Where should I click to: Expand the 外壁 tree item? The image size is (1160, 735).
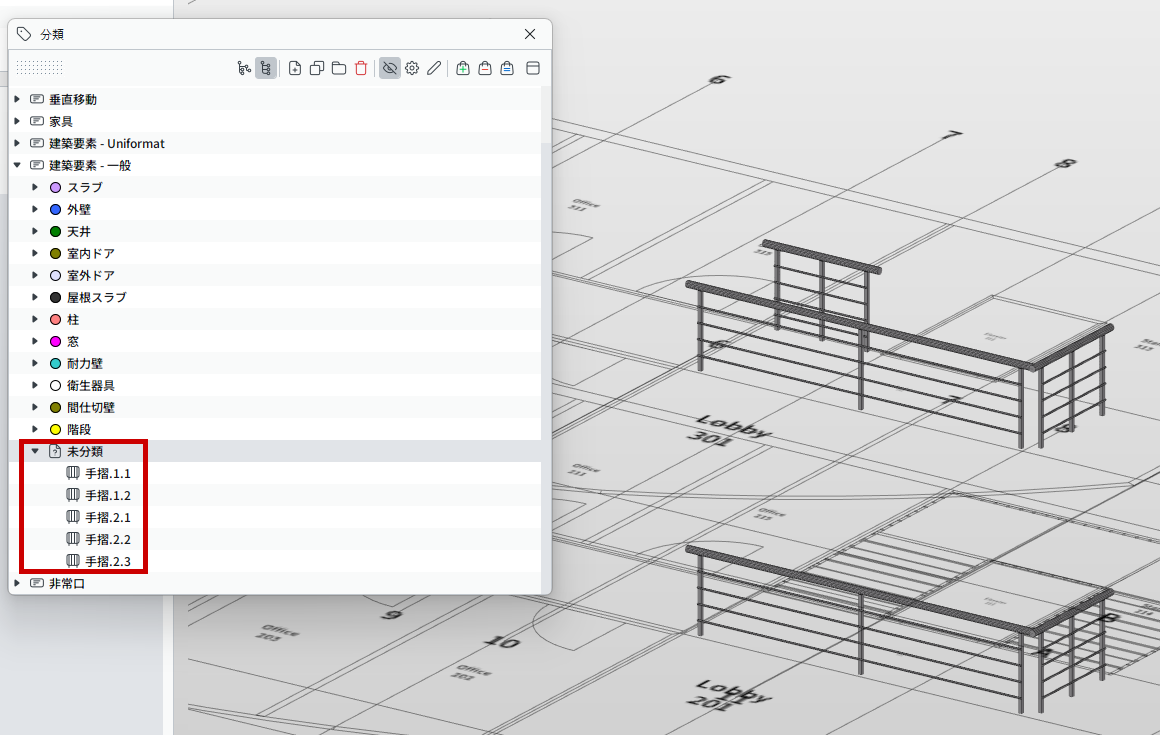click(35, 209)
